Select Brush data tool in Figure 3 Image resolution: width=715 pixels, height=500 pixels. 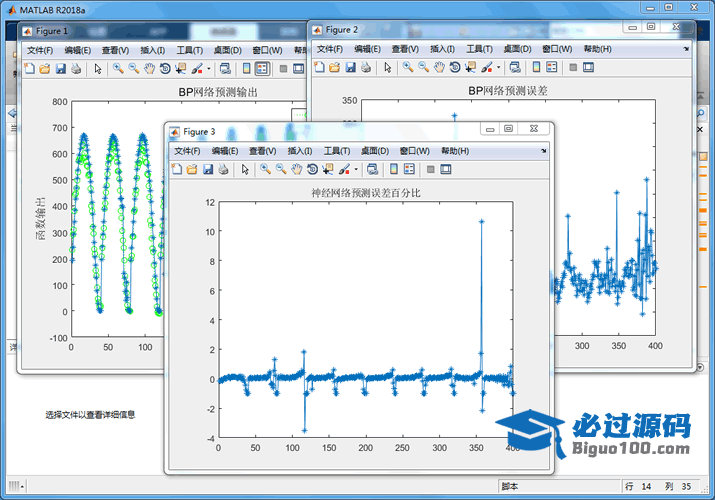coord(344,170)
